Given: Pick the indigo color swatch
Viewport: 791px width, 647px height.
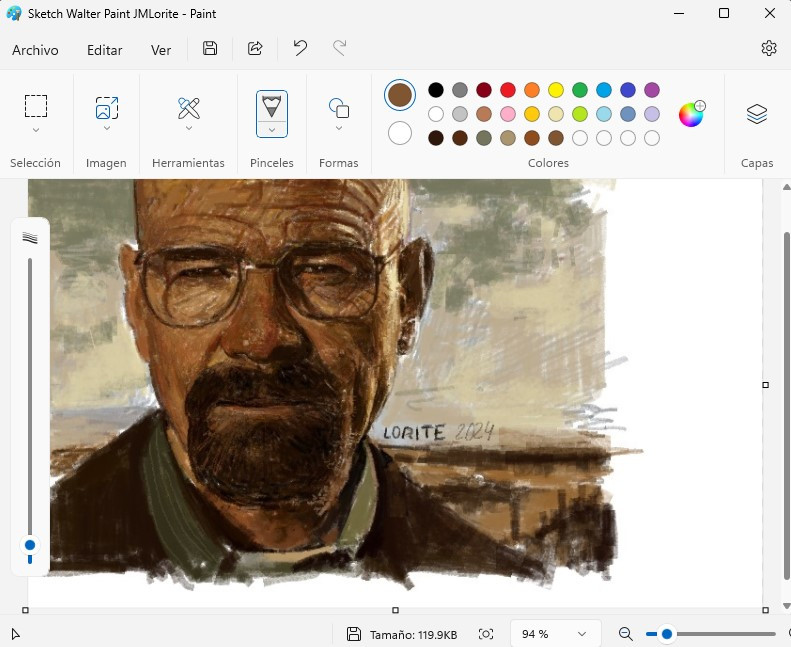Looking at the screenshot, I should click(628, 90).
